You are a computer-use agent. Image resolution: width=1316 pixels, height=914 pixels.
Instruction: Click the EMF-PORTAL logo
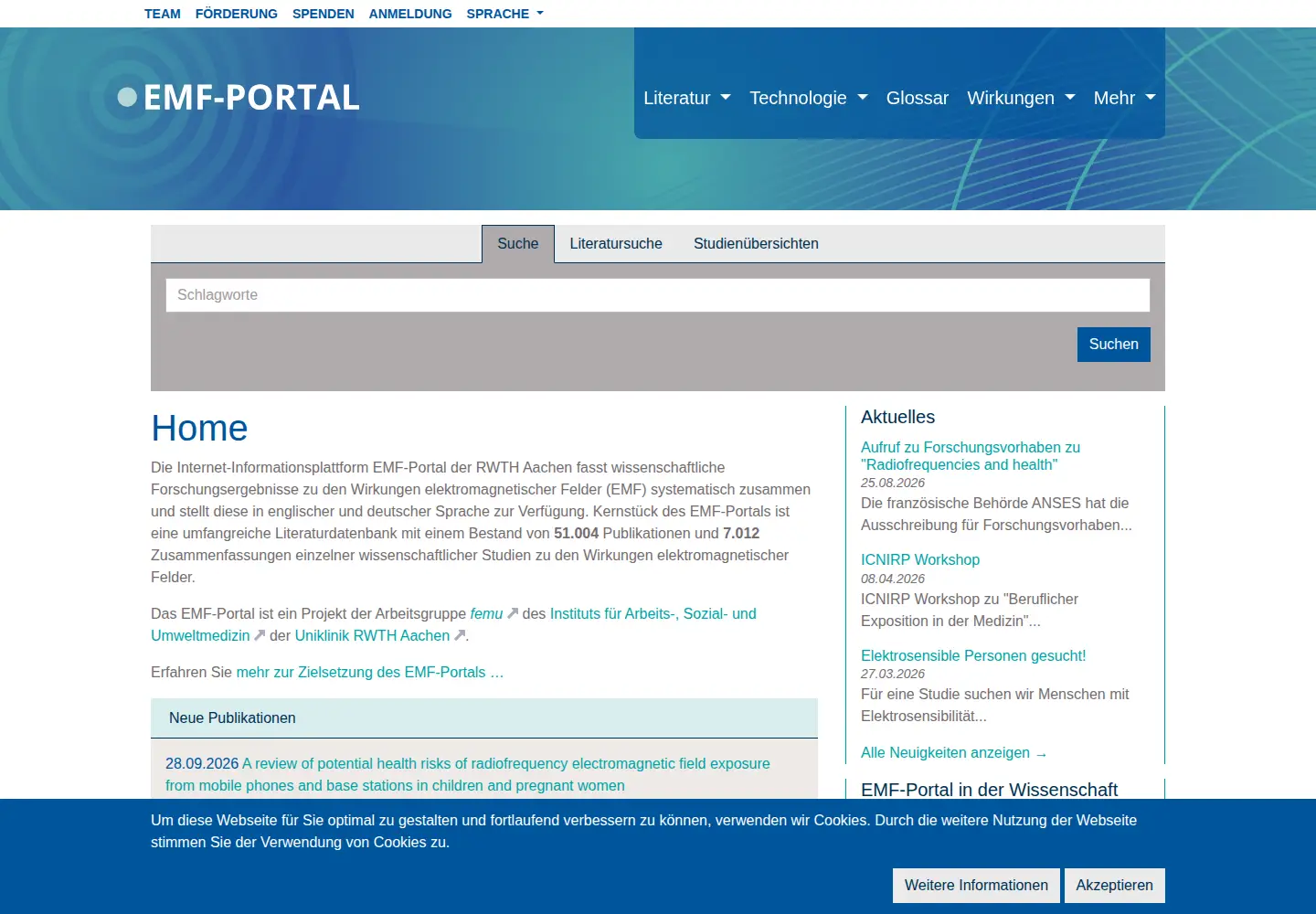pyautogui.click(x=239, y=98)
